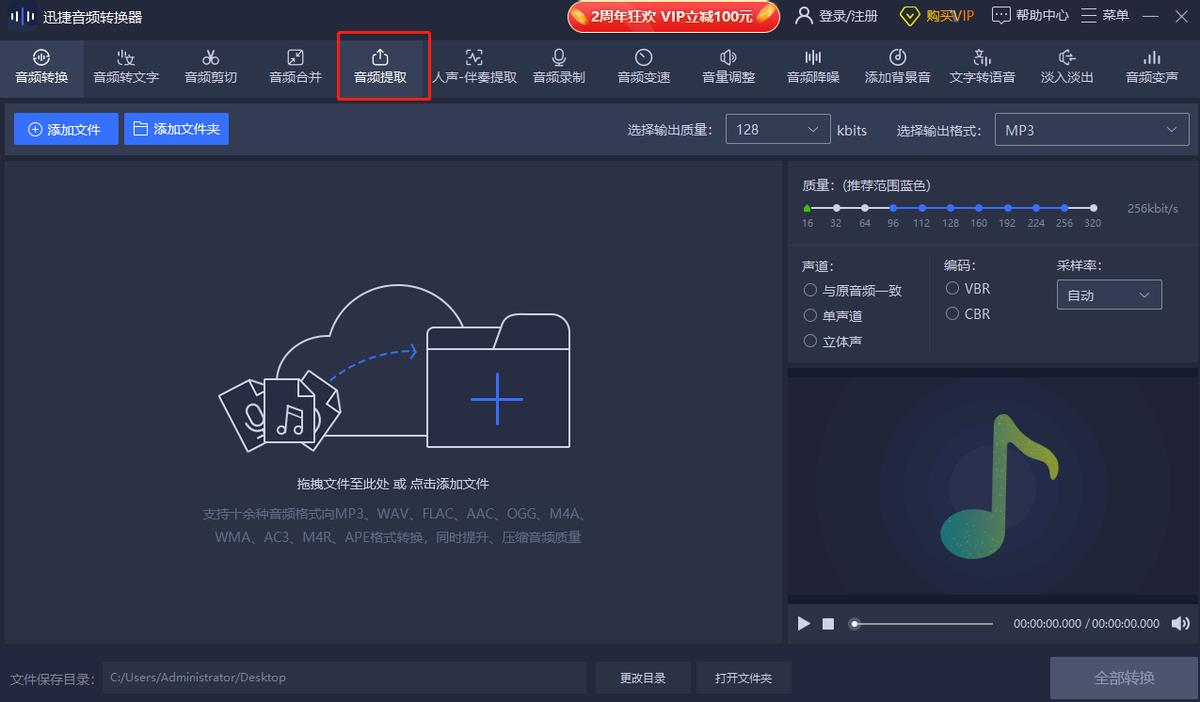The image size is (1200, 702).
Task: Expand the output quality 128 dropdown
Action: [777, 130]
